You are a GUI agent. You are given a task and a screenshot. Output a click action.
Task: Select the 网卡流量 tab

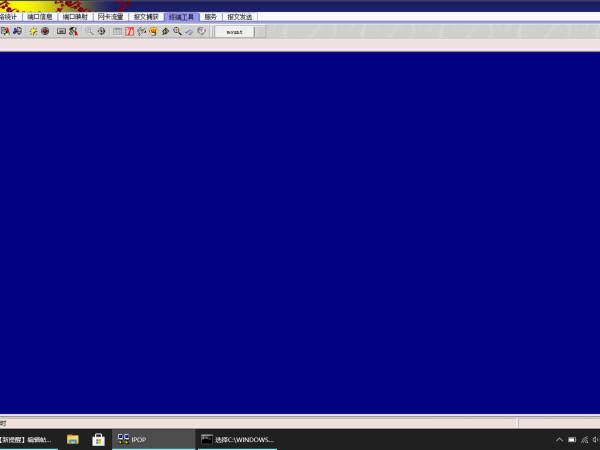click(111, 17)
